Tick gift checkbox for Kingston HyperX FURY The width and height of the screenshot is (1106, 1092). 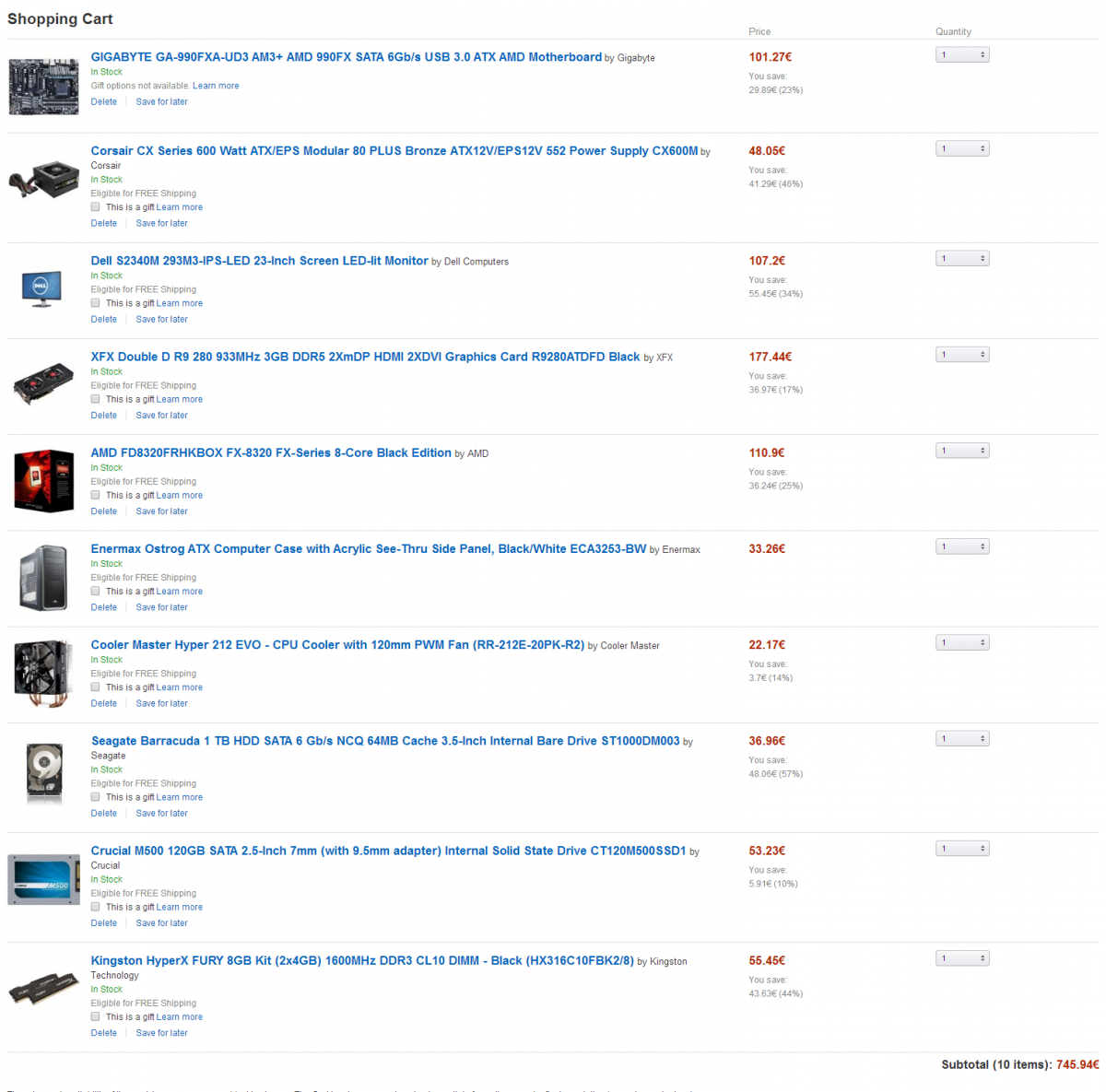[x=95, y=1017]
